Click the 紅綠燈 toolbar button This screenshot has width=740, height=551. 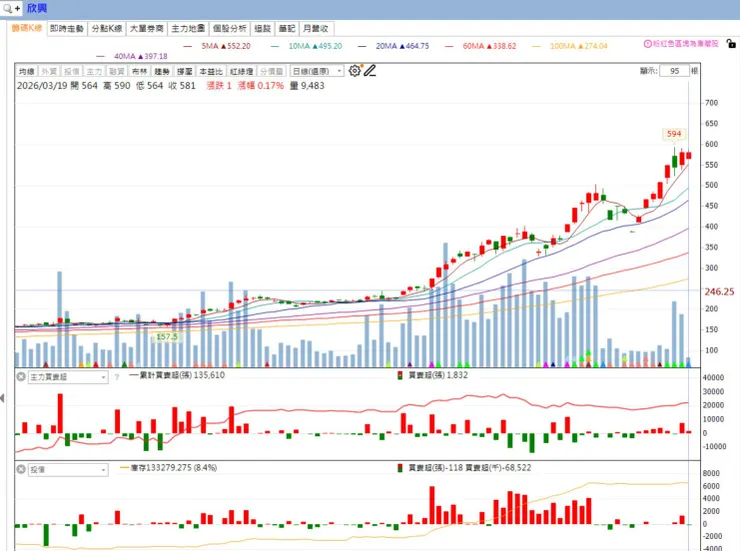(242, 71)
